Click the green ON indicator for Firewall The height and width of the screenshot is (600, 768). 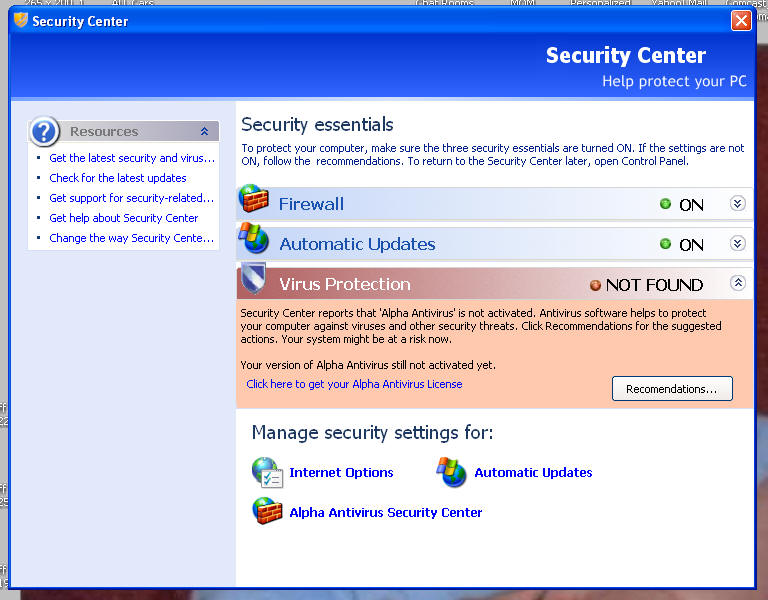(665, 204)
